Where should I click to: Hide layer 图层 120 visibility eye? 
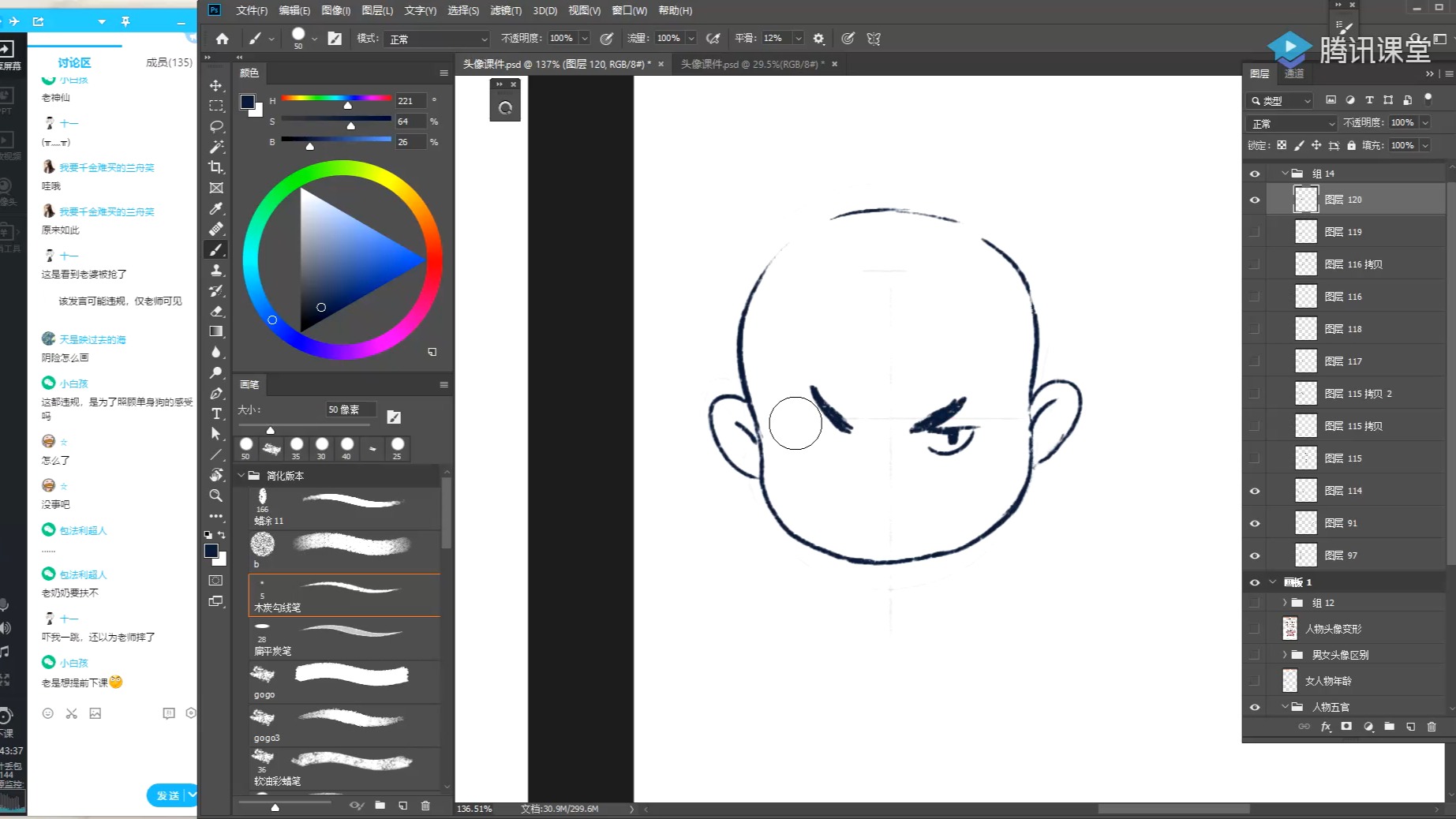coord(1255,200)
